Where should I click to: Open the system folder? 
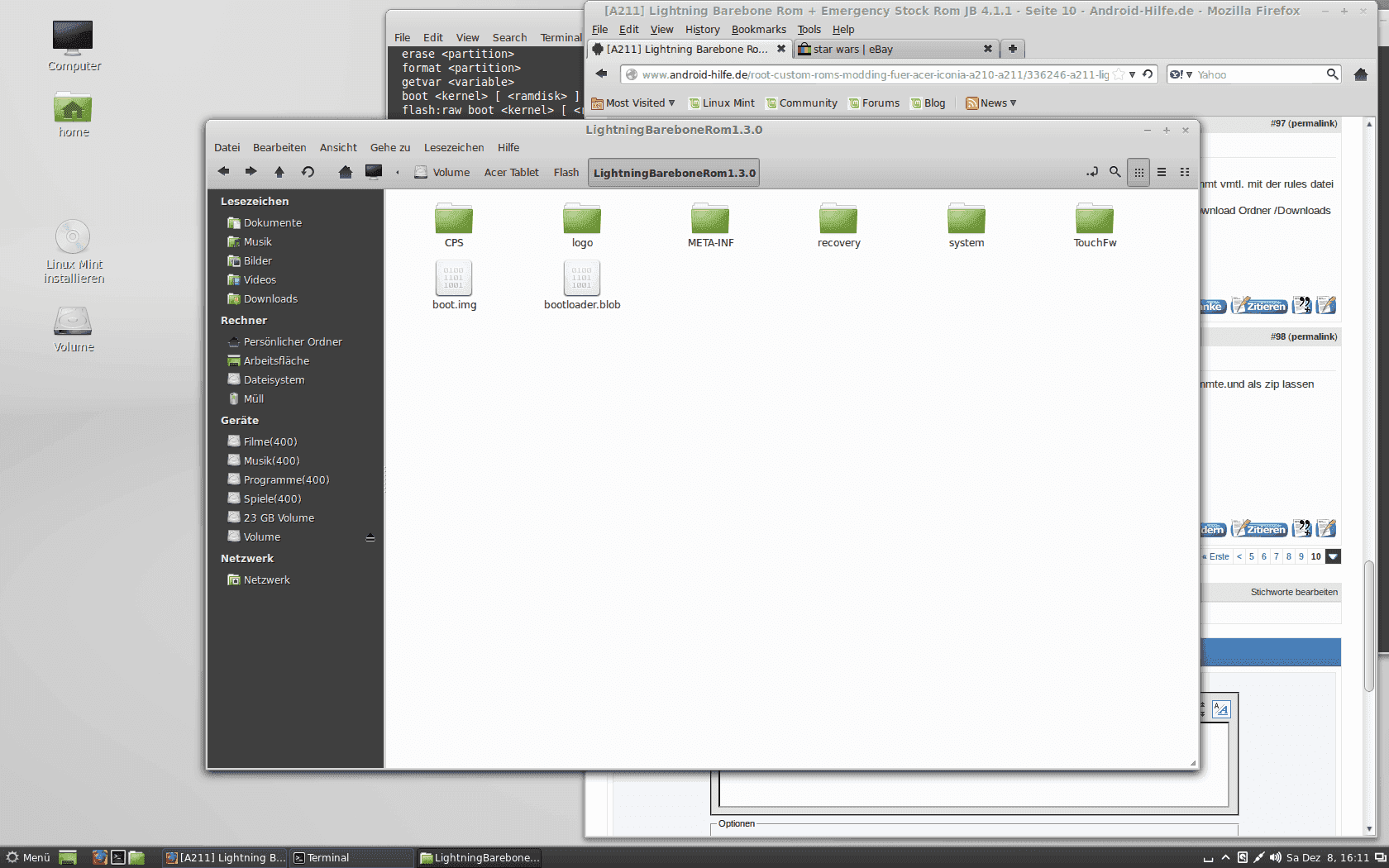click(967, 226)
